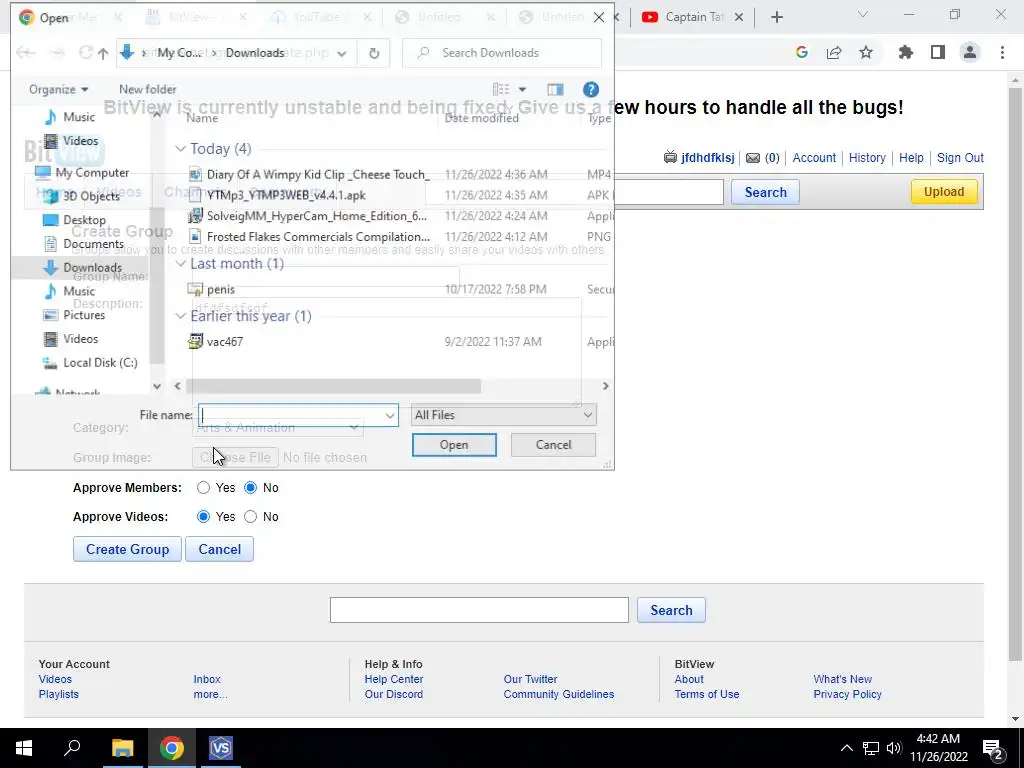Collapse the Last month (1) group

180,264
